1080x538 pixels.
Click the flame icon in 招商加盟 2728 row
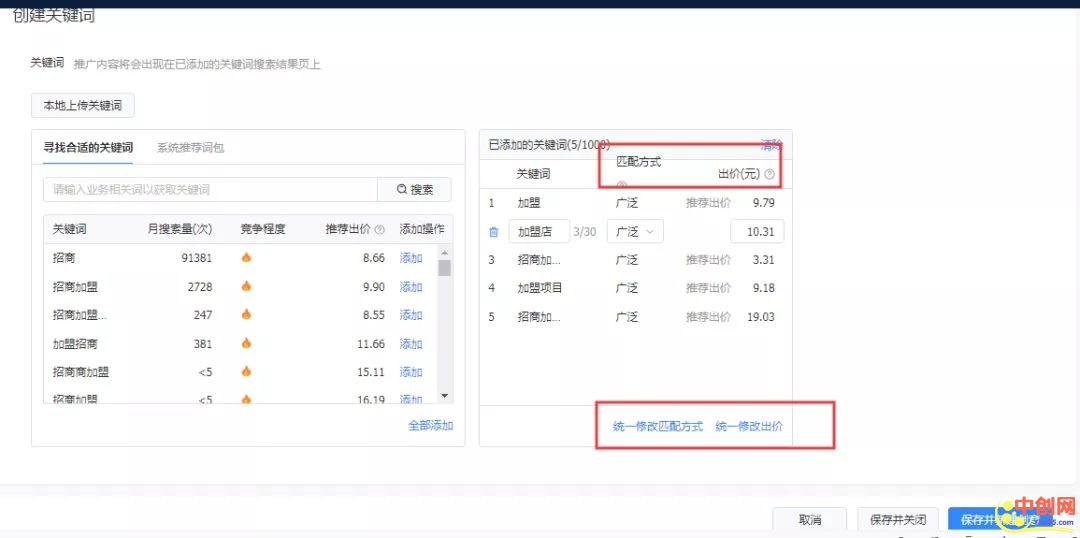246,287
